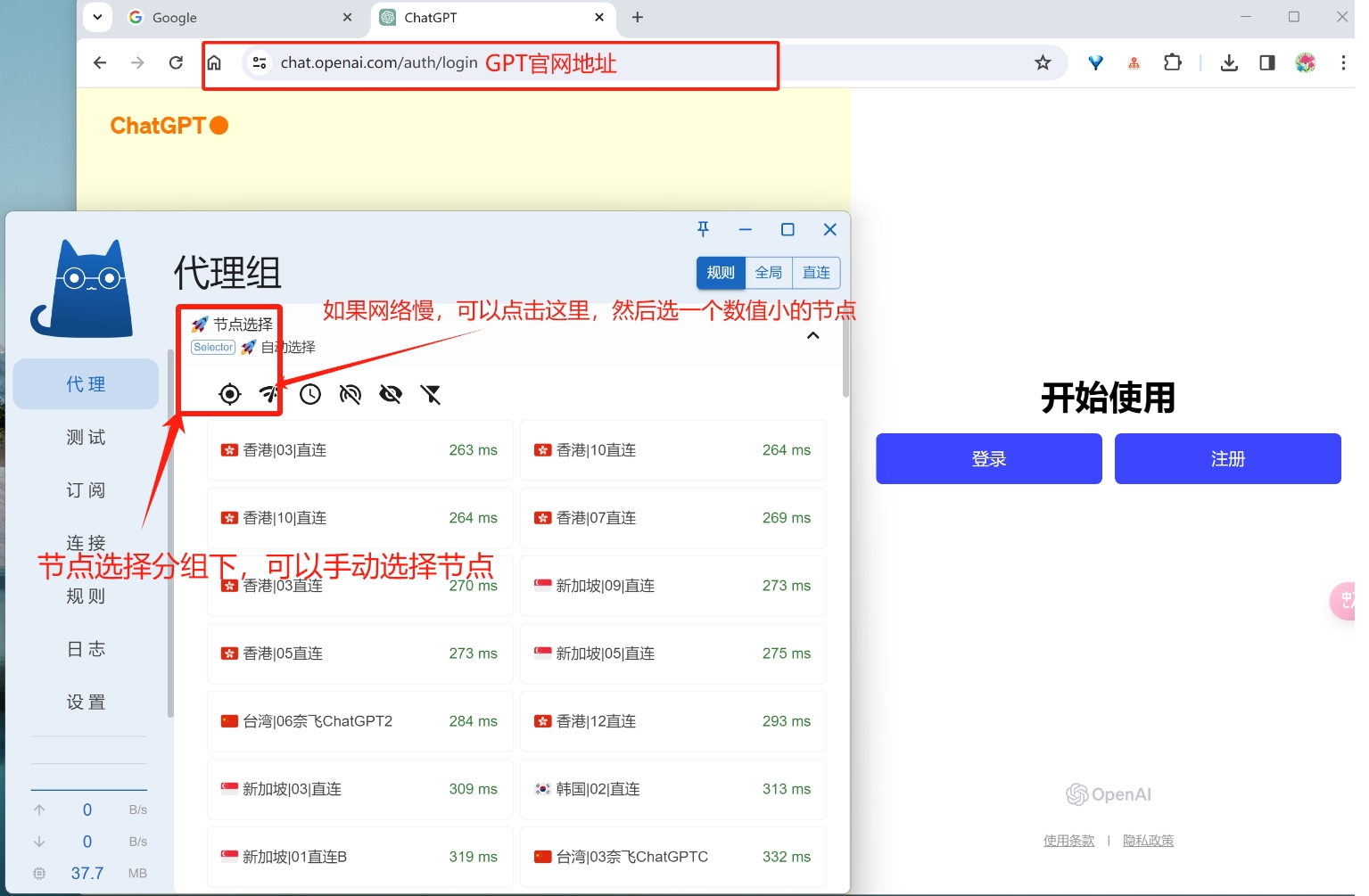Click the proxy list vertical scrollbar

click(845, 357)
